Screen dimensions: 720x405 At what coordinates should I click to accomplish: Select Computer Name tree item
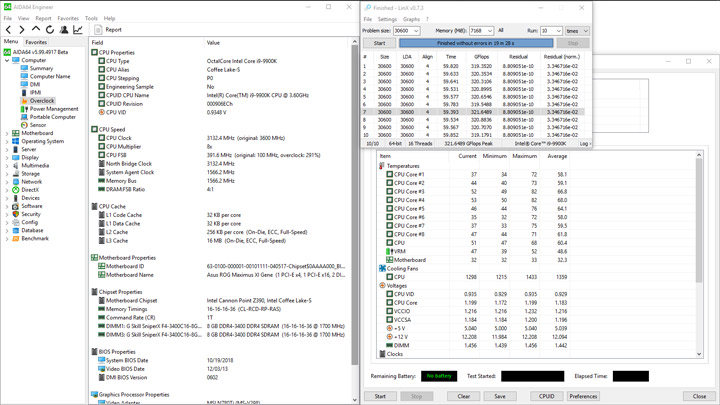click(50, 76)
